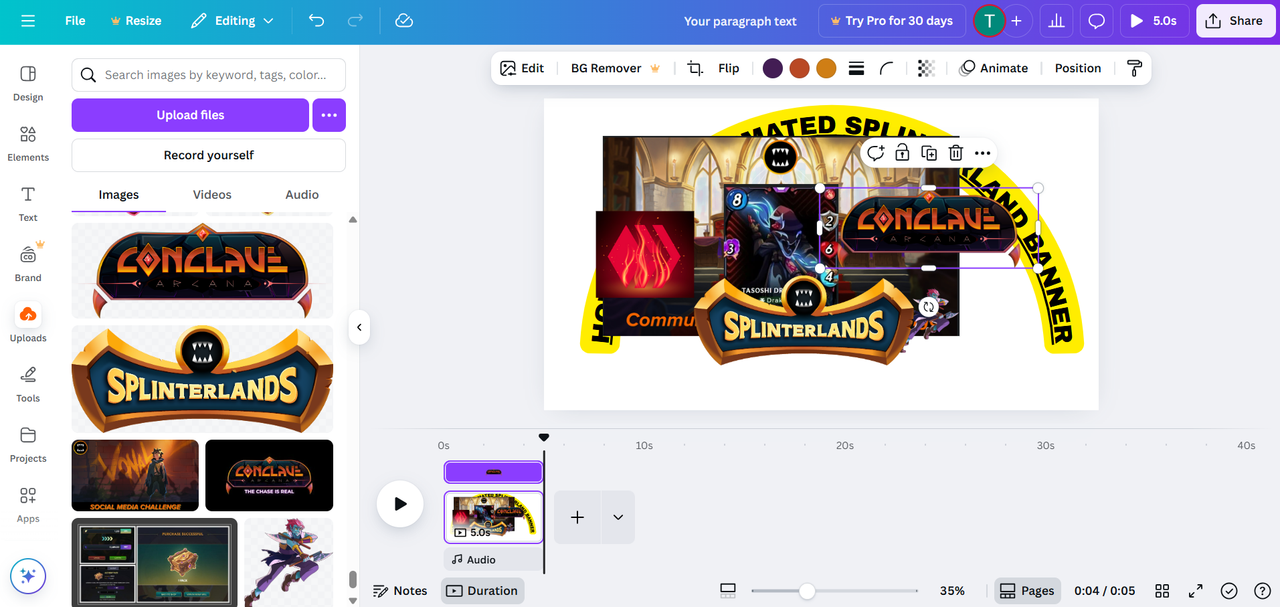Click the uploads panel scrollbar

point(352,580)
